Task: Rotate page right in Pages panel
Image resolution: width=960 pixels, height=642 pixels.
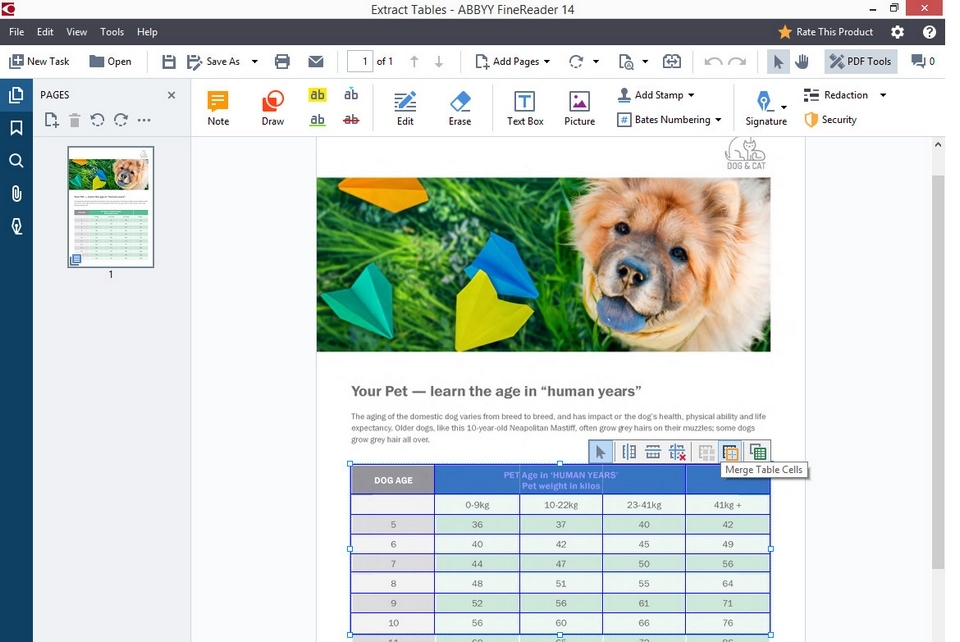Action: coord(121,120)
